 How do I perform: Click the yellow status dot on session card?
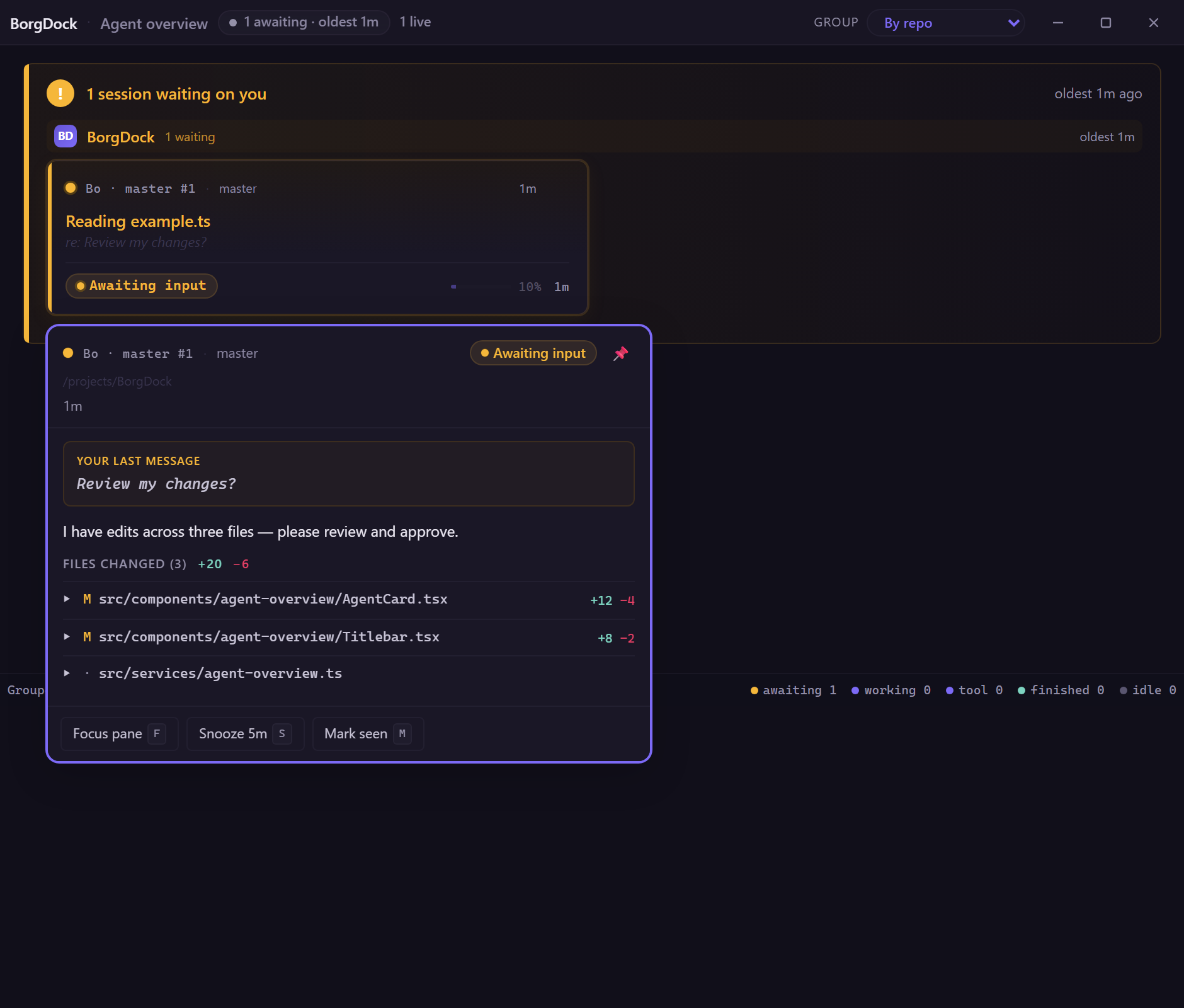click(x=71, y=188)
